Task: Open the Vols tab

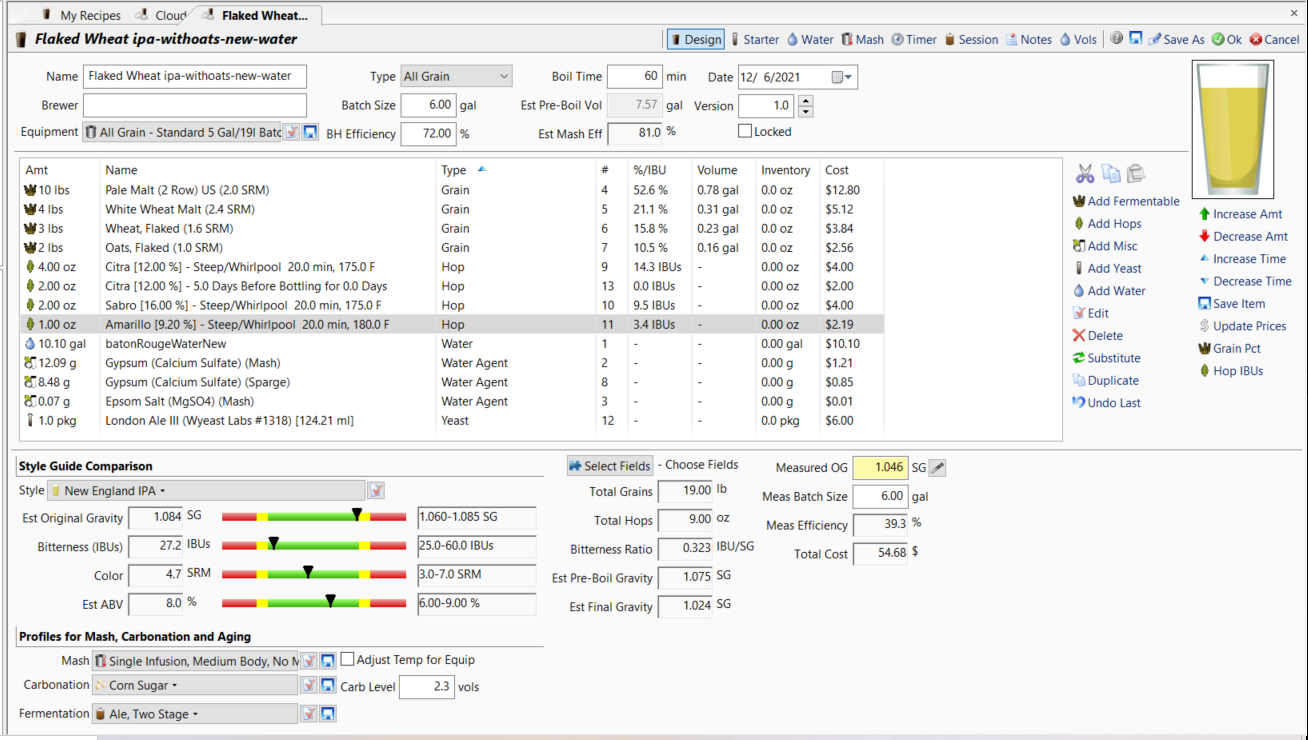Action: (x=1078, y=39)
